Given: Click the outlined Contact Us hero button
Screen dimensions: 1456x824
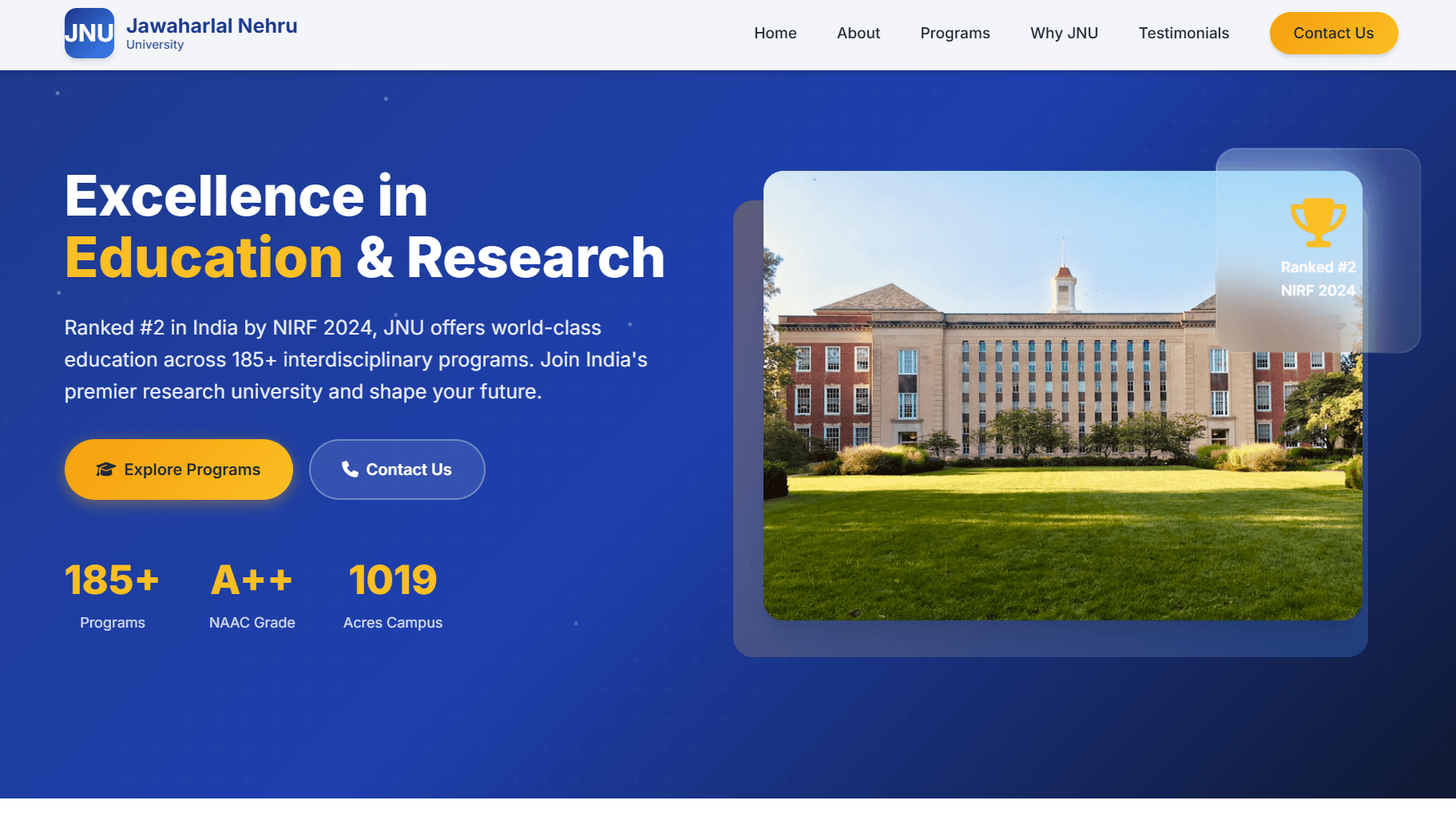Looking at the screenshot, I should [x=397, y=469].
